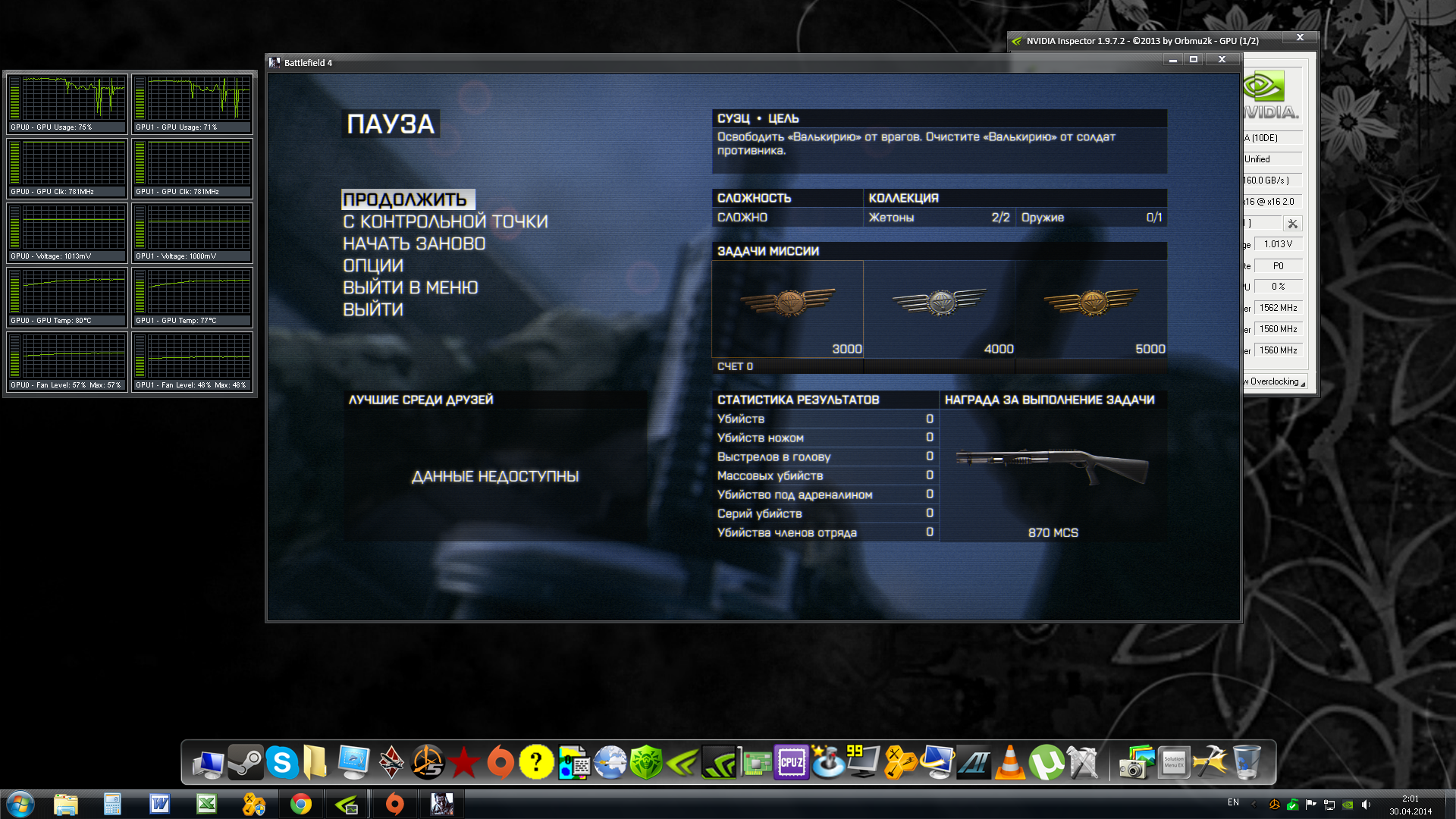The height and width of the screenshot is (819, 1456).
Task: Click the GPU0 Voltage 1013mV graph
Action: pyautogui.click(x=67, y=233)
